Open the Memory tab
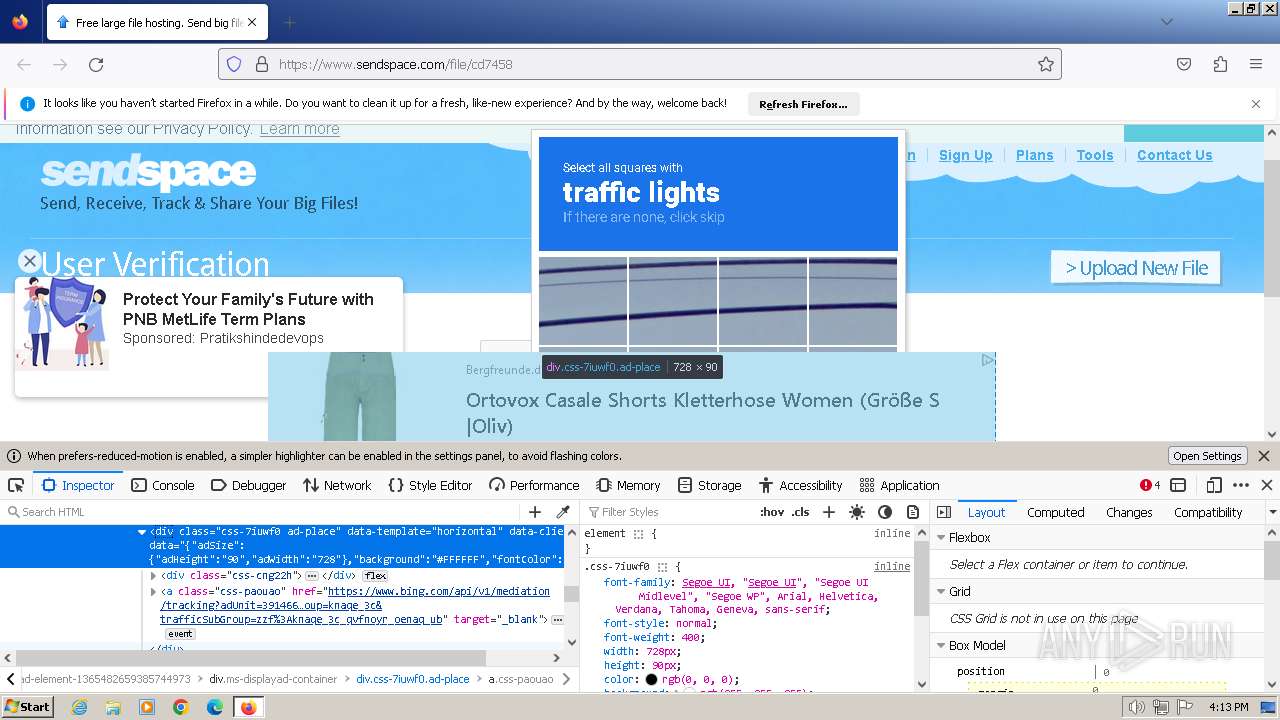 coord(628,485)
